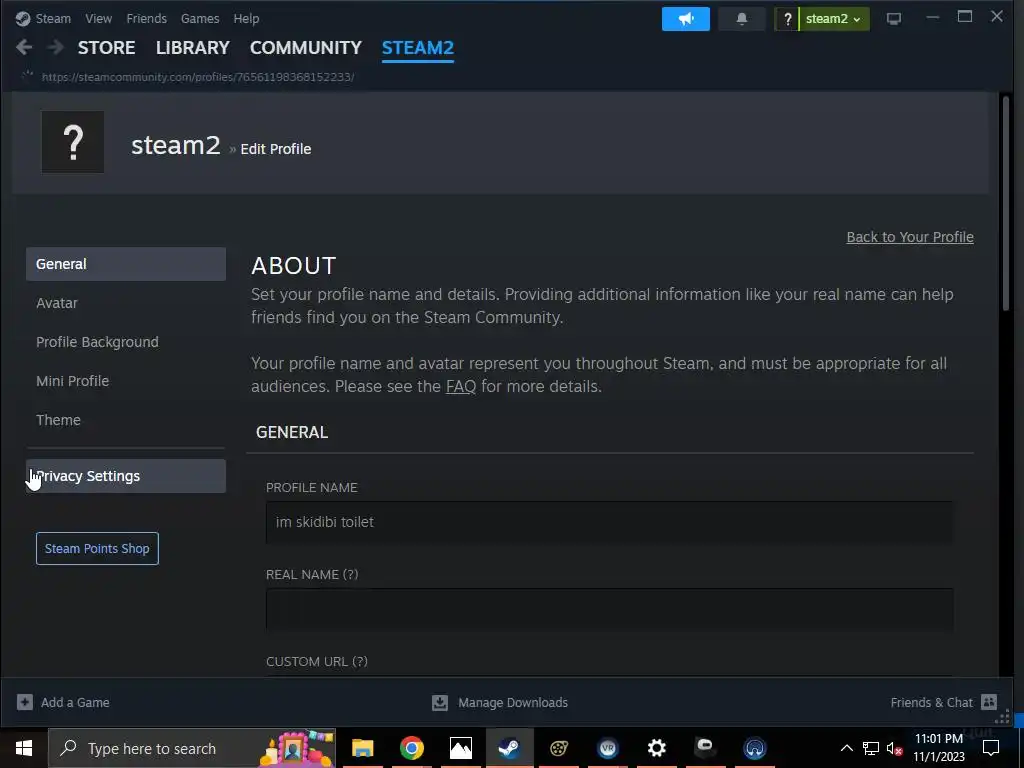The width and height of the screenshot is (1024, 768).
Task: Open Friends & Chat
Action: click(x=931, y=703)
